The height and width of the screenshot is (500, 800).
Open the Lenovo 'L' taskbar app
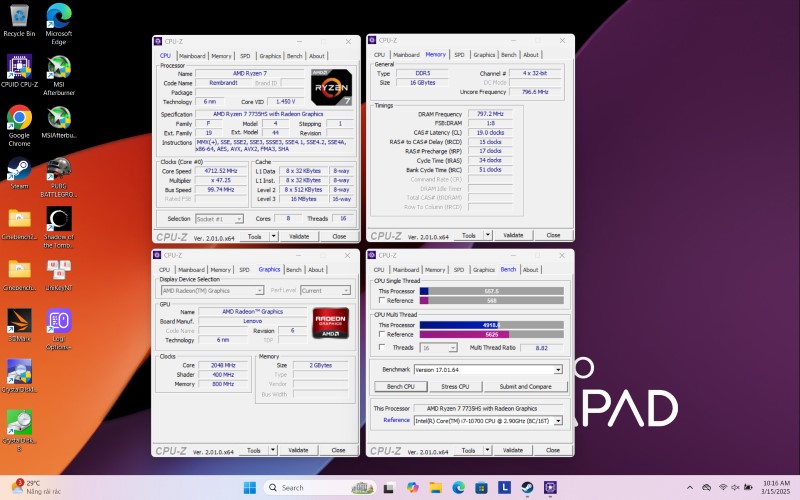point(504,488)
